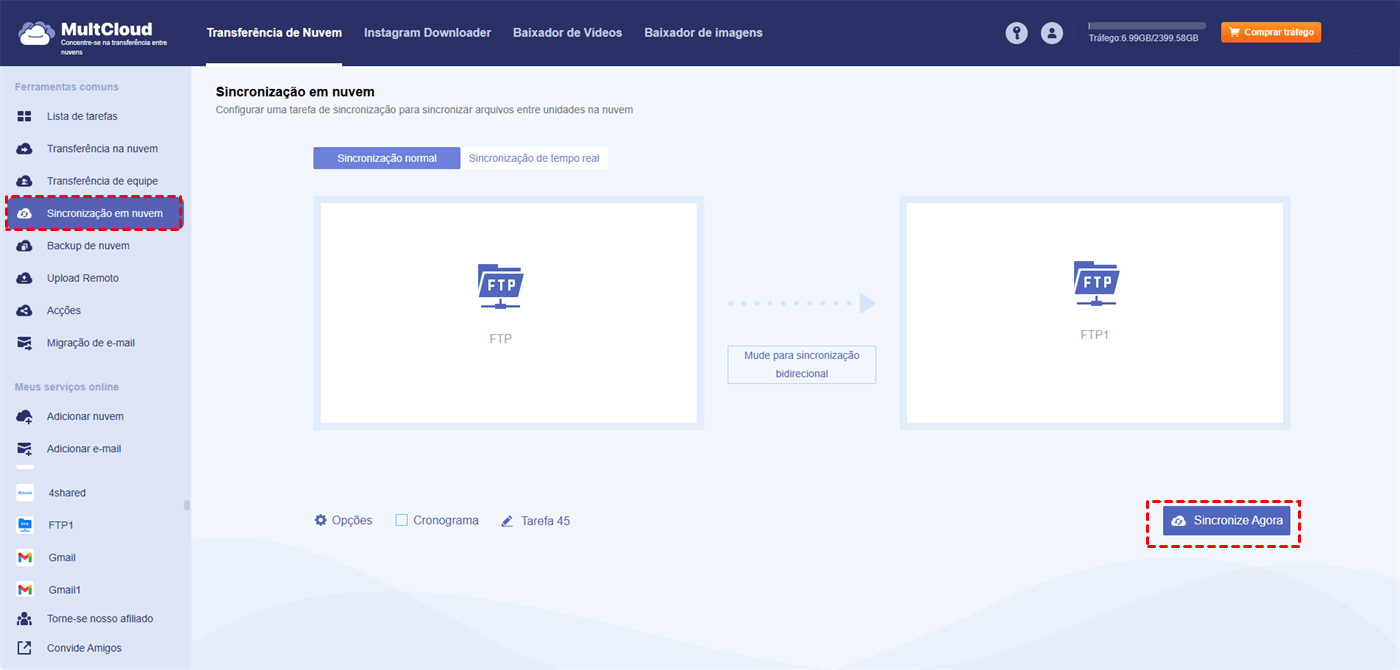This screenshot has height=670, width=1400.
Task: Click Backup de nuvem icon
Action: tap(25, 246)
